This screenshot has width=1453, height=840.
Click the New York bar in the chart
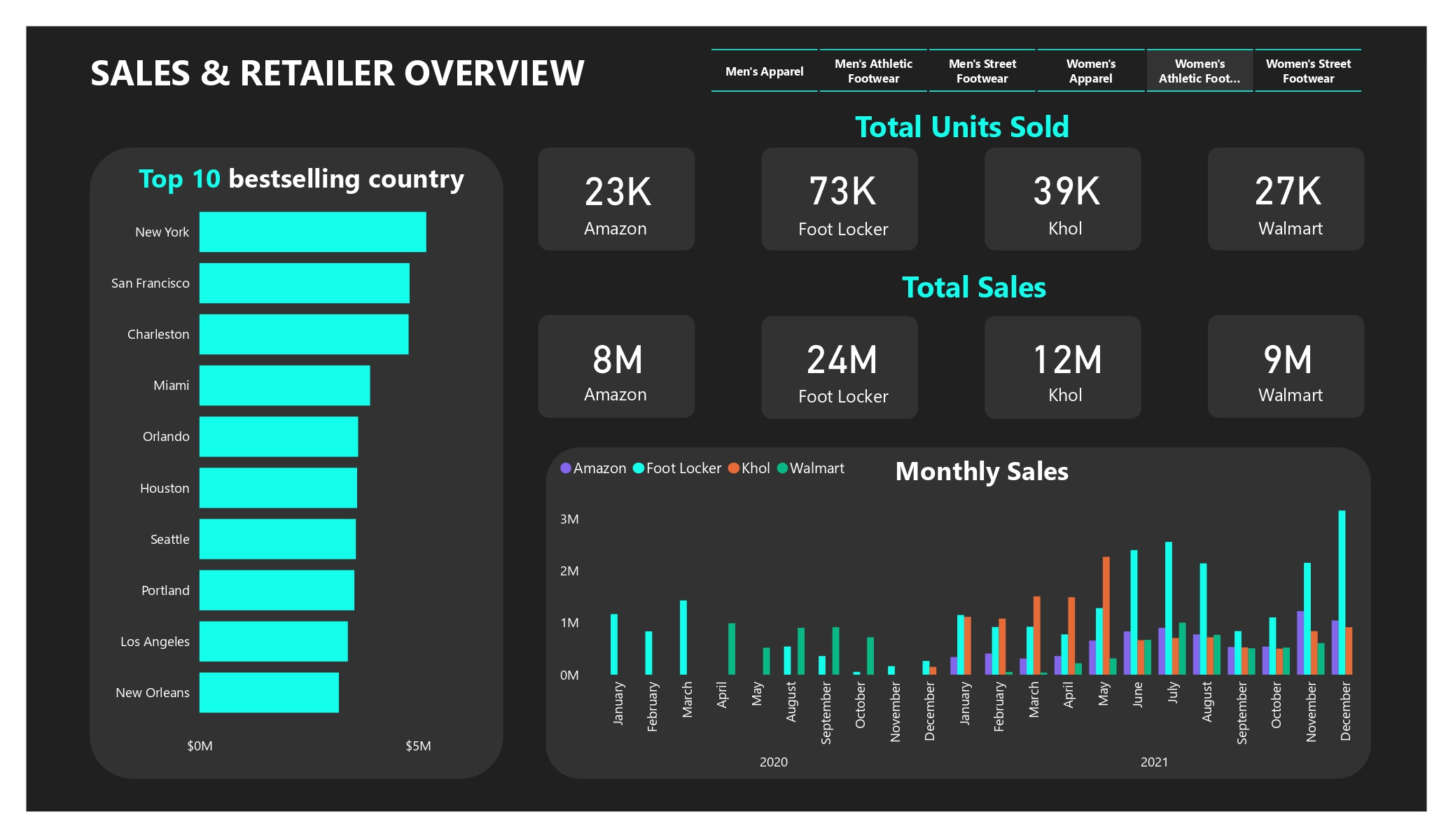[x=312, y=231]
